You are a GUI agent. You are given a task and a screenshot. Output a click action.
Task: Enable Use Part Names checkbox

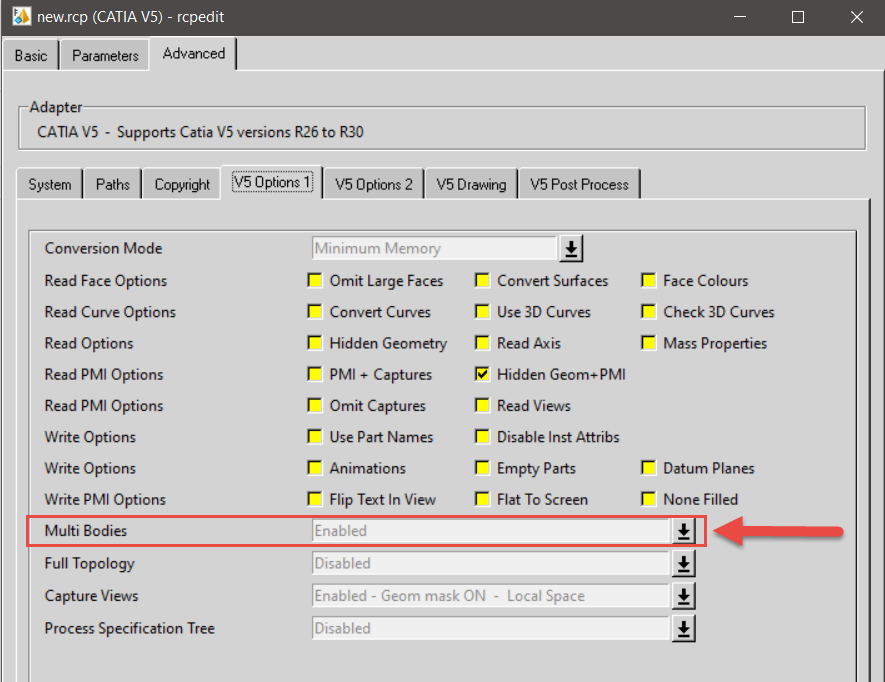(314, 437)
